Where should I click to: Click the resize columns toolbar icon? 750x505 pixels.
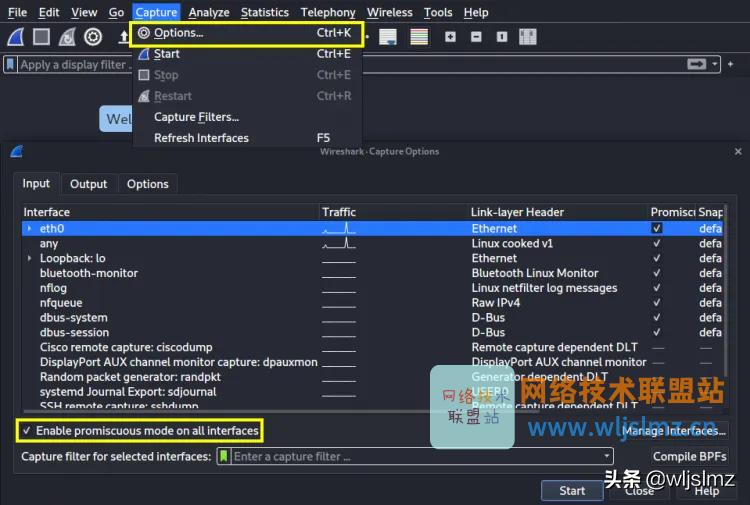527,37
